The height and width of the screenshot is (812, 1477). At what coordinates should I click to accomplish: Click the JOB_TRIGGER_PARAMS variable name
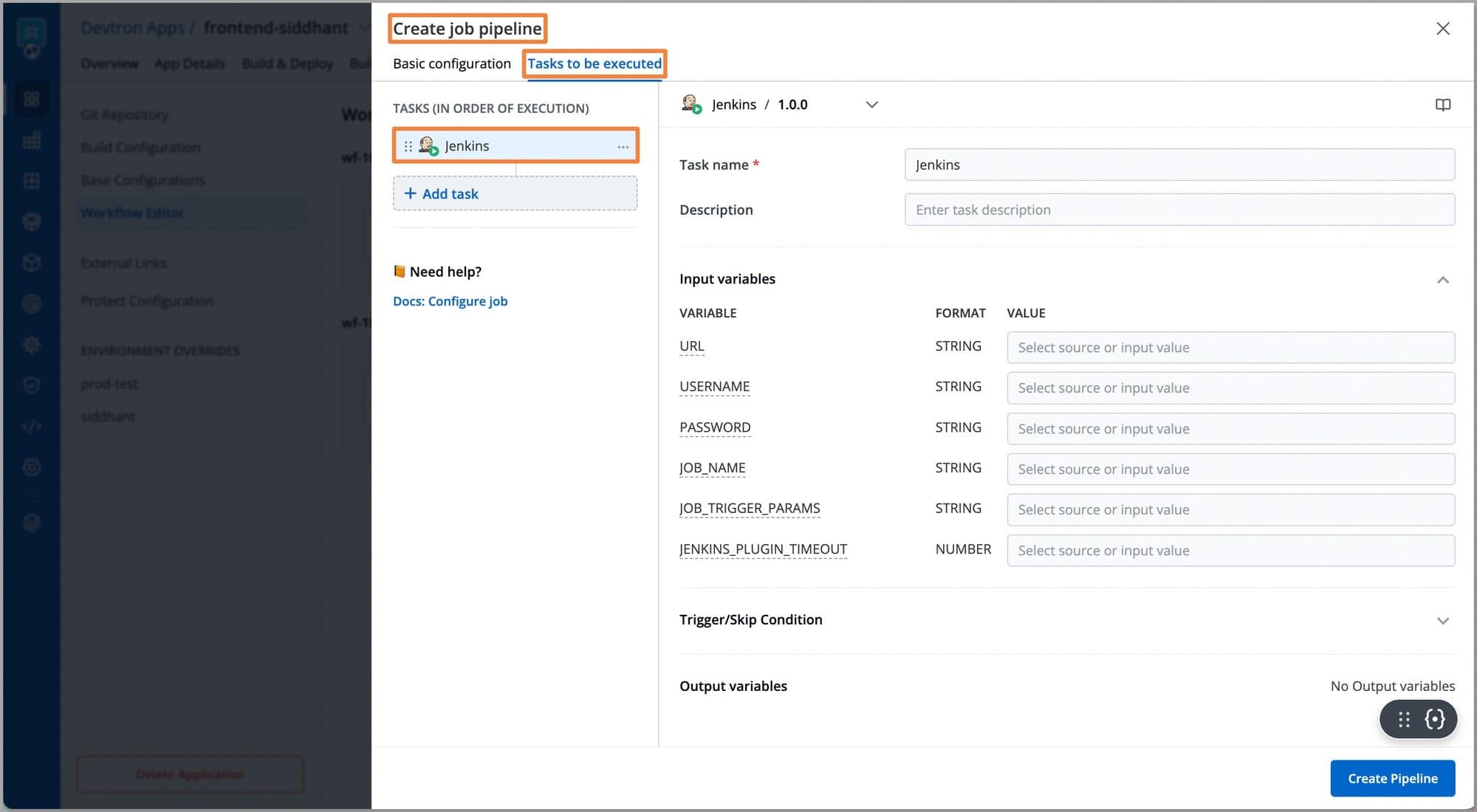[x=750, y=509]
